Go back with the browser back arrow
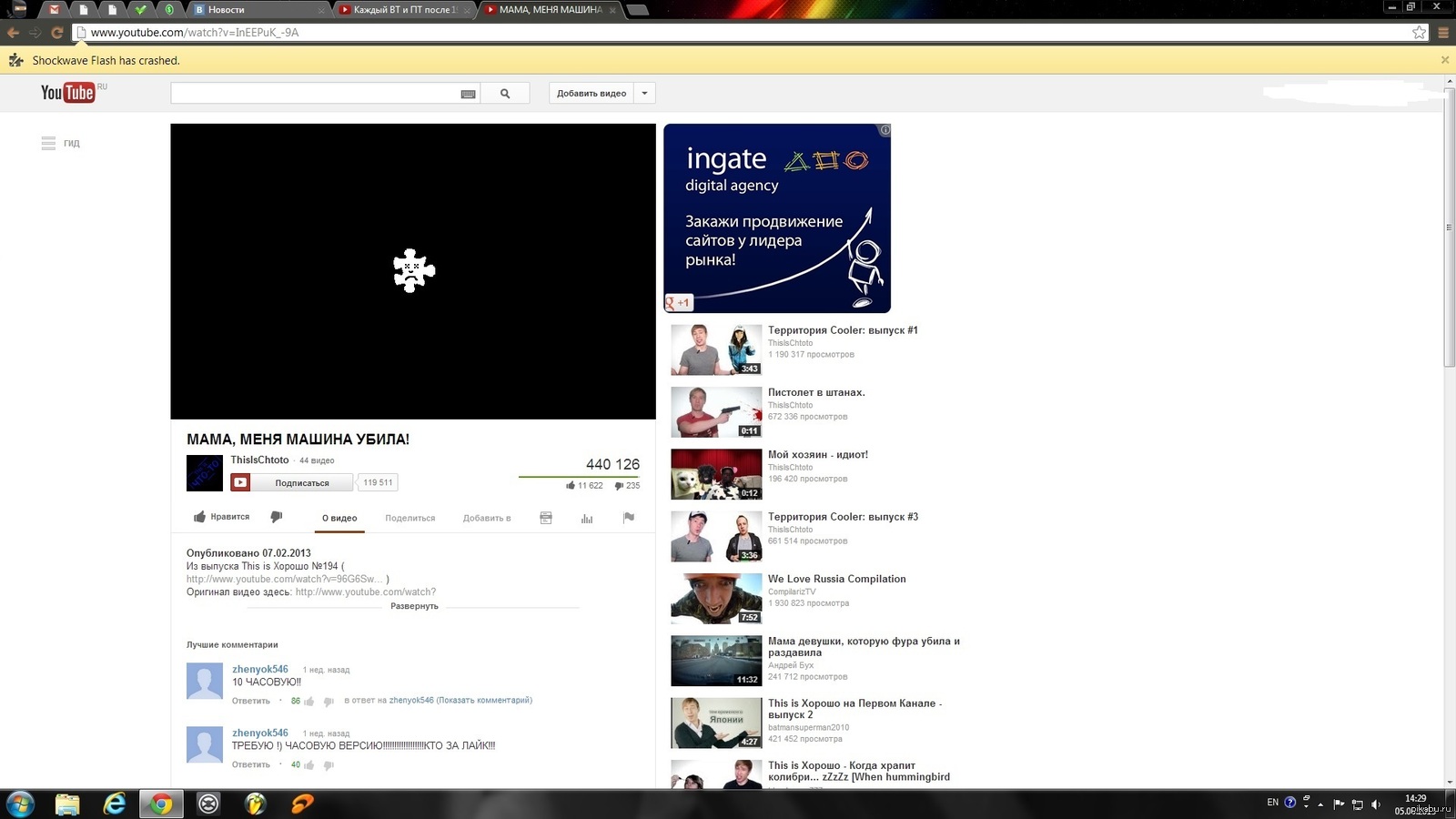The width and height of the screenshot is (1456, 819). pos(13,33)
